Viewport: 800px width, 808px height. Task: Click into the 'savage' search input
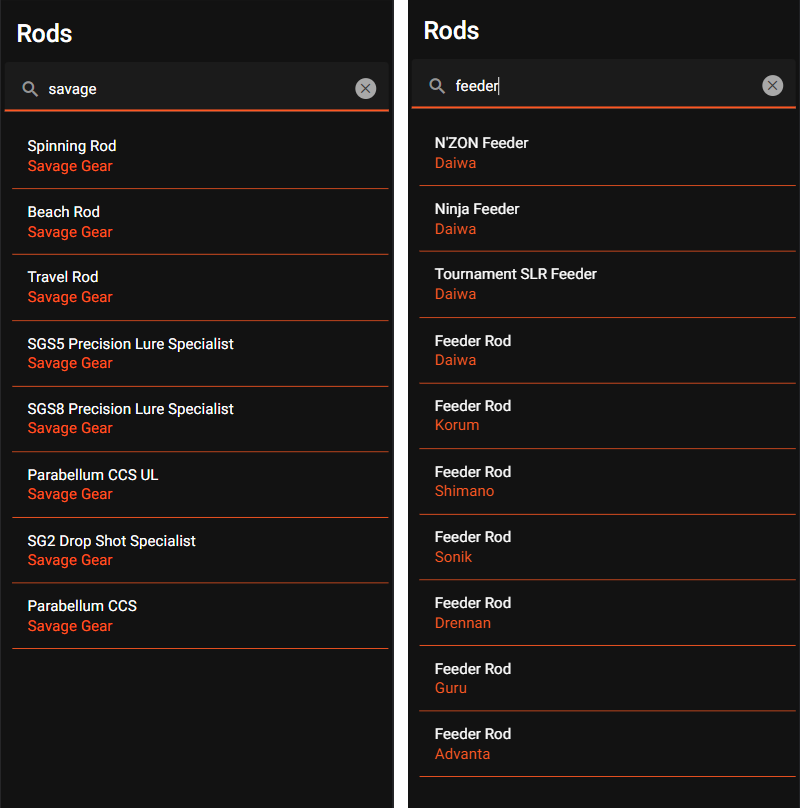[x=196, y=89]
